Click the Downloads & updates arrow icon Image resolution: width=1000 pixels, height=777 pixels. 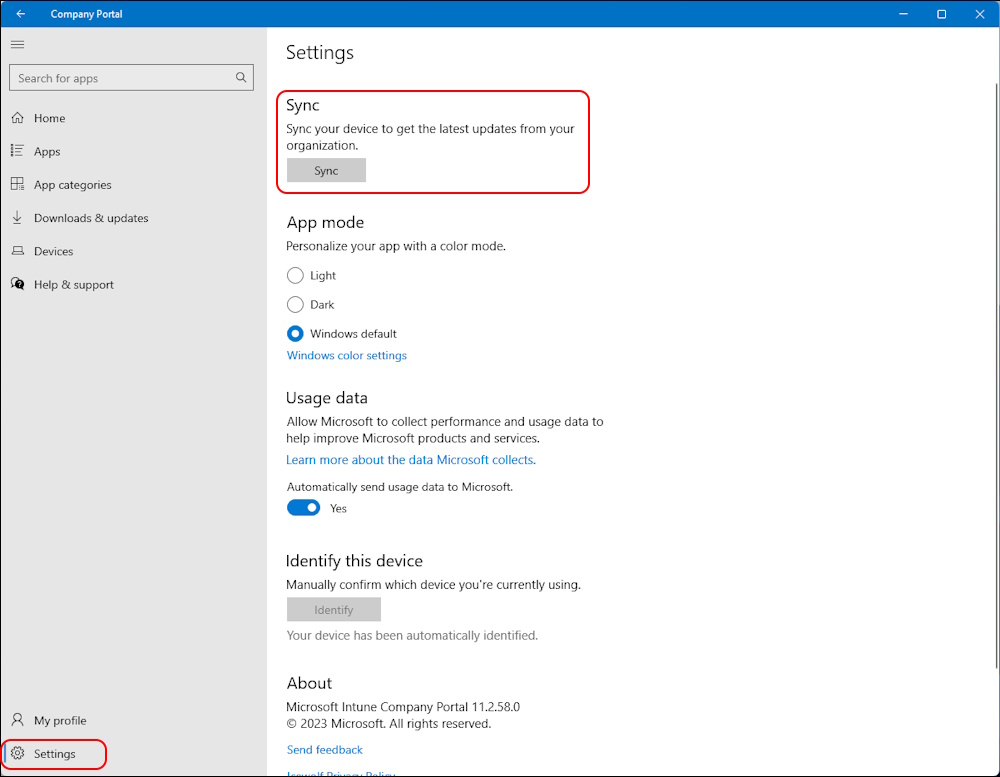(x=17, y=218)
